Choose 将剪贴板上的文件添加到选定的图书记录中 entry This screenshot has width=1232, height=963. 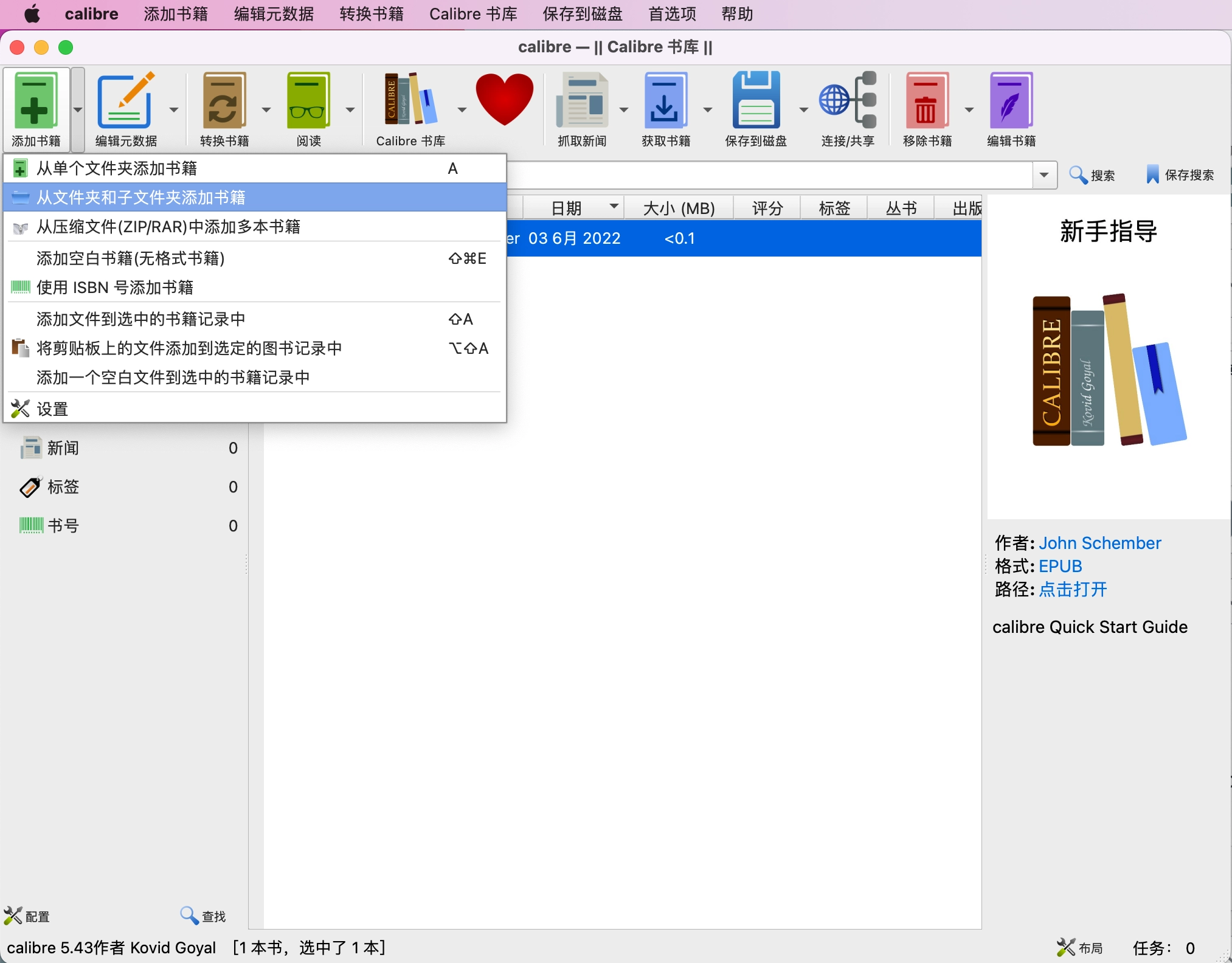coord(255,348)
